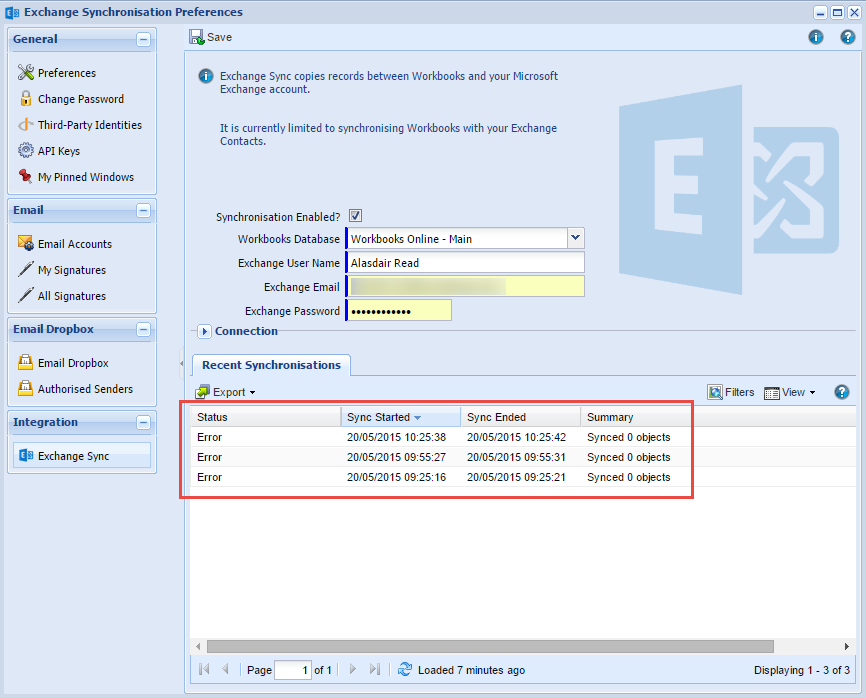Click the "Displaying 1 - 3 of 3" text

pyautogui.click(x=802, y=670)
